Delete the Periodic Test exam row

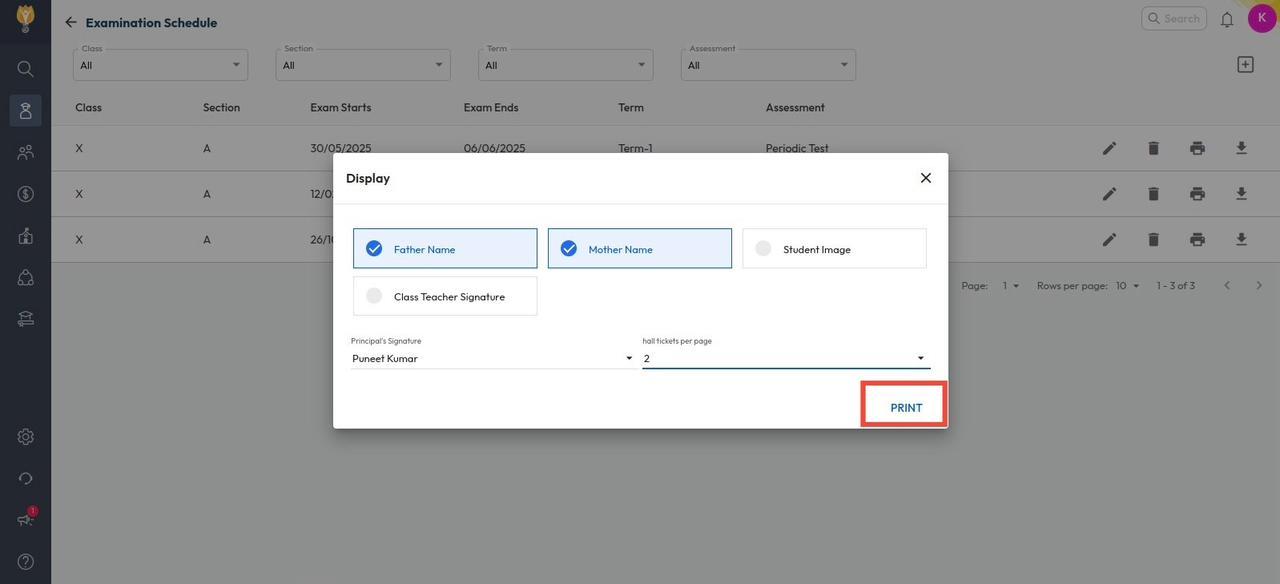click(x=1153, y=148)
